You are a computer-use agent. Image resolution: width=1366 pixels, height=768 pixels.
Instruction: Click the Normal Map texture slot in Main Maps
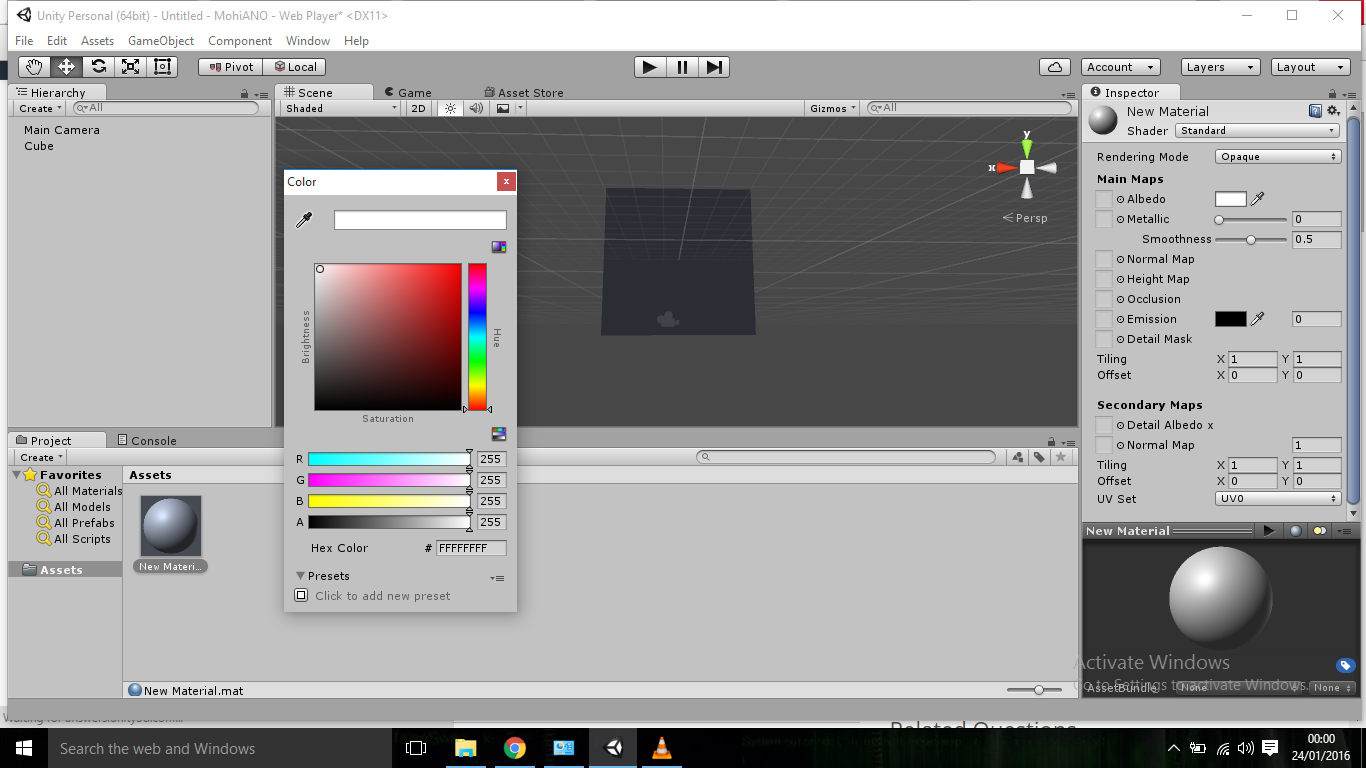[x=1104, y=259]
